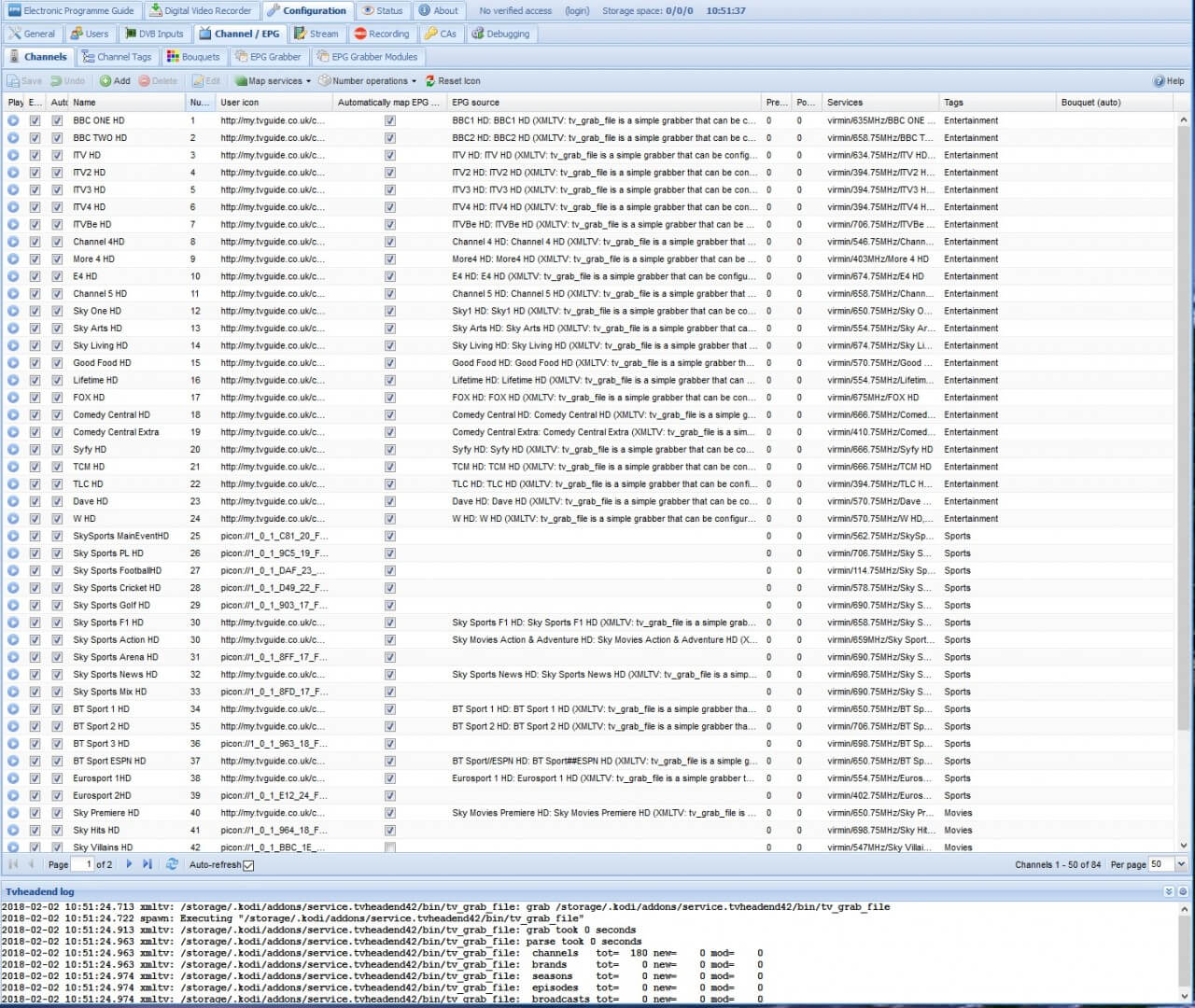Collapse the Tvheadend log panel
The image size is (1195, 1008).
[x=1169, y=892]
